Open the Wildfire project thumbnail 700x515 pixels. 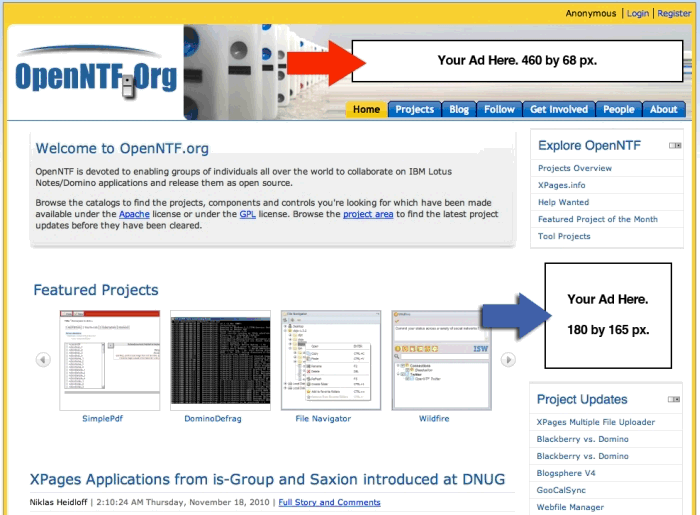(x=441, y=360)
